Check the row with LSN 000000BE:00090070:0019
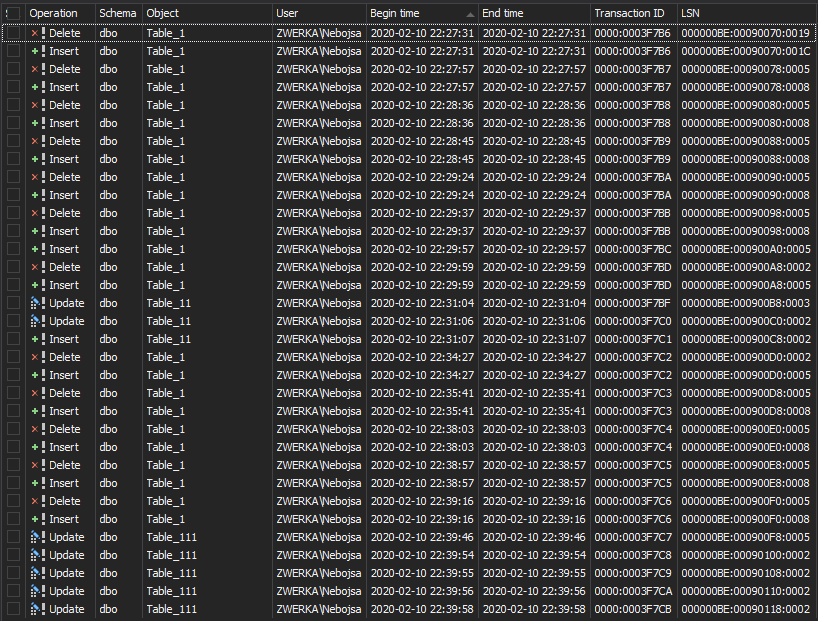 coord(14,33)
